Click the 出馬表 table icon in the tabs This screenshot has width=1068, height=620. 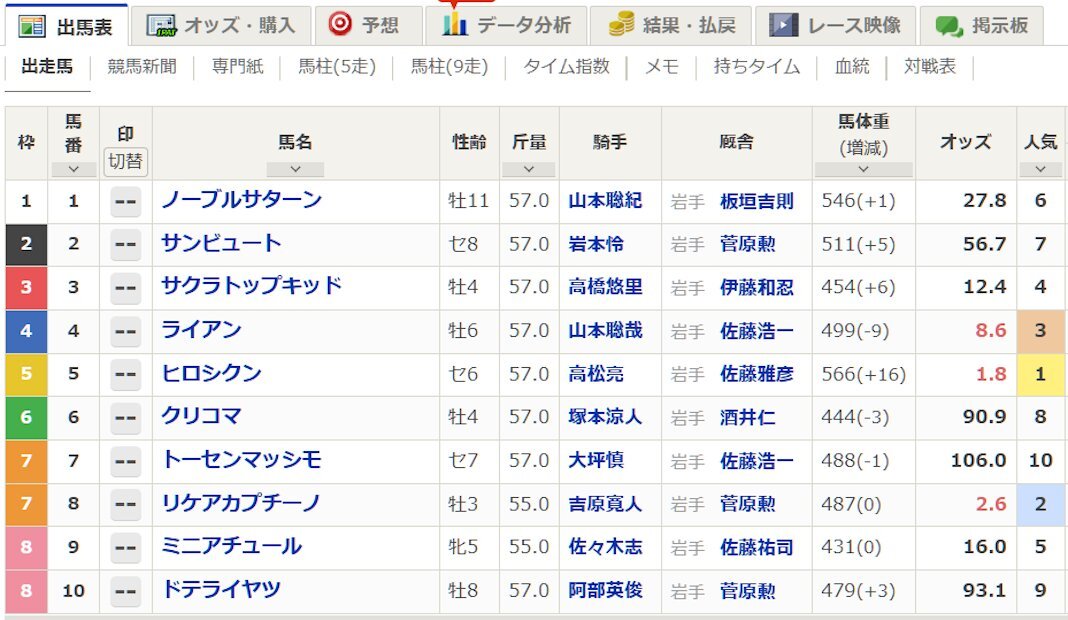click(32, 26)
